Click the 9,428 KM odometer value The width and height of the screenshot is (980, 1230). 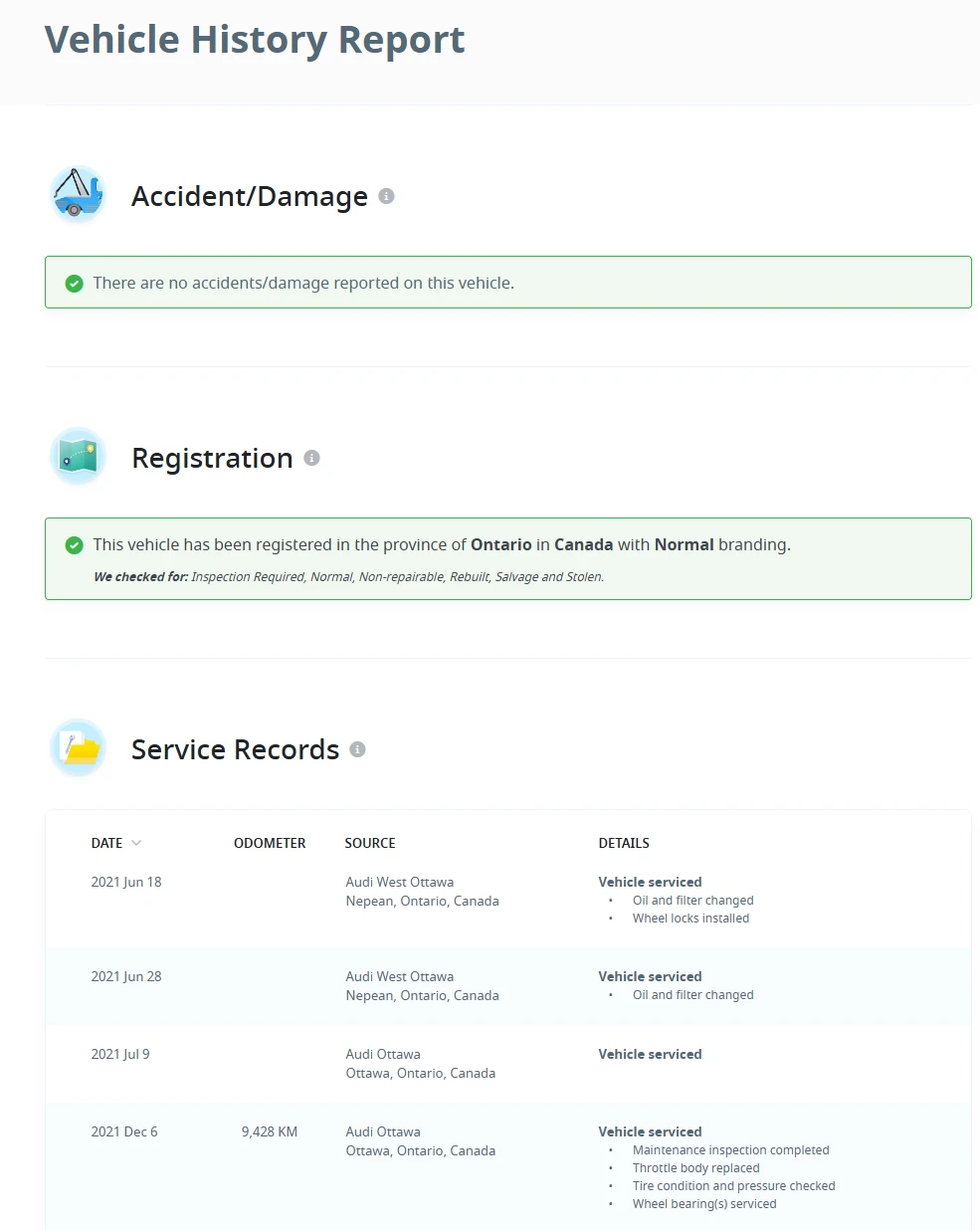point(270,1131)
